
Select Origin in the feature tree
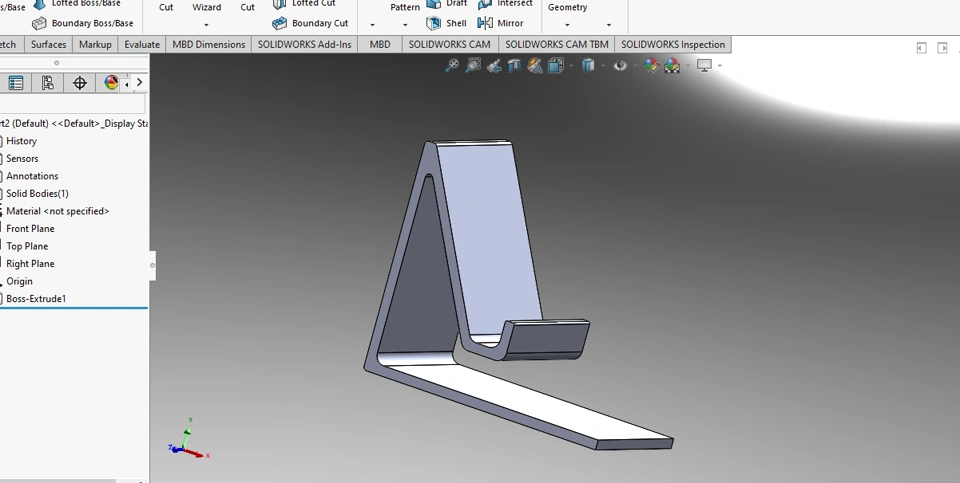click(19, 282)
